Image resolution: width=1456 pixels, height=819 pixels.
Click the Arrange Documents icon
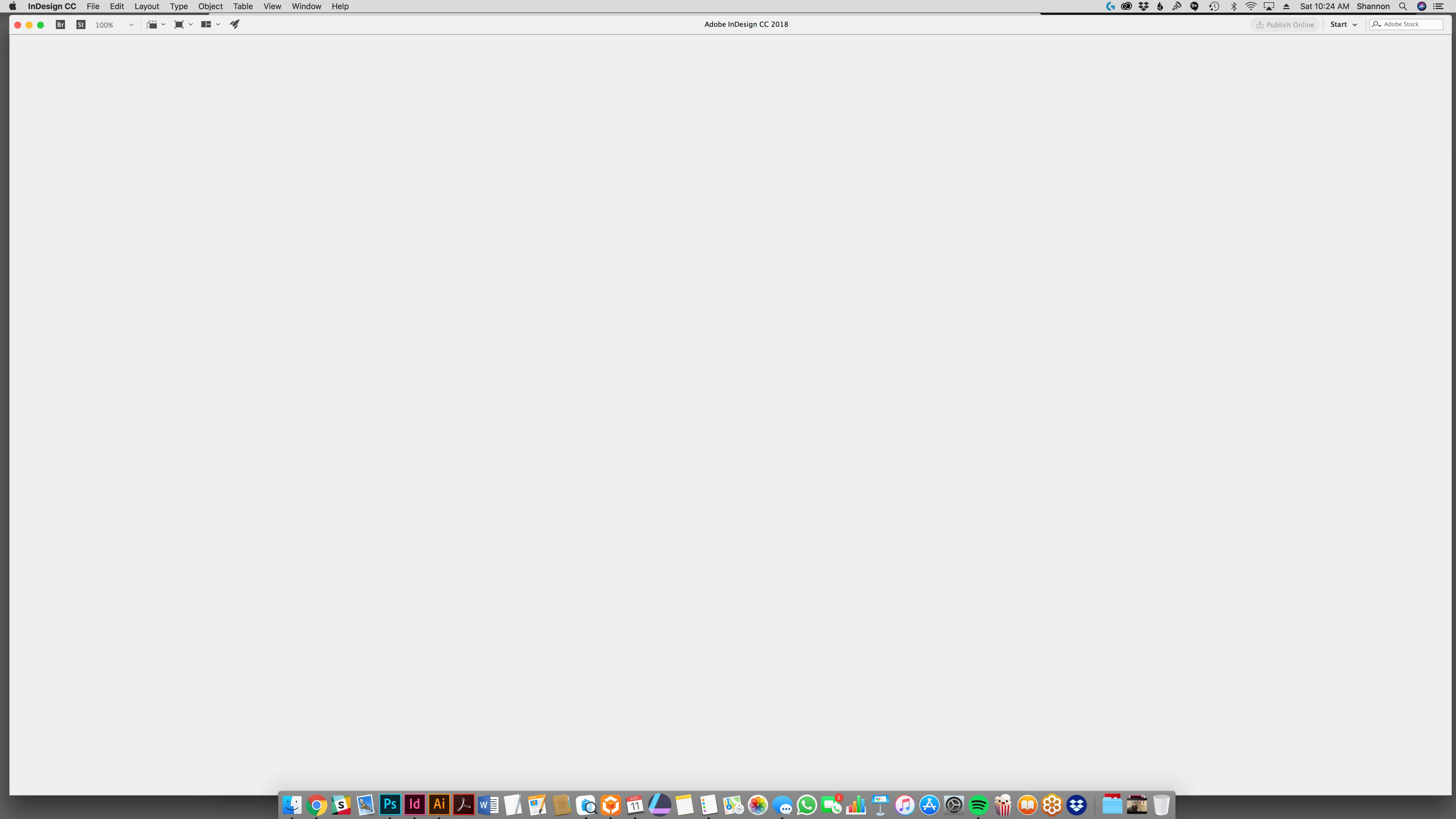[206, 24]
